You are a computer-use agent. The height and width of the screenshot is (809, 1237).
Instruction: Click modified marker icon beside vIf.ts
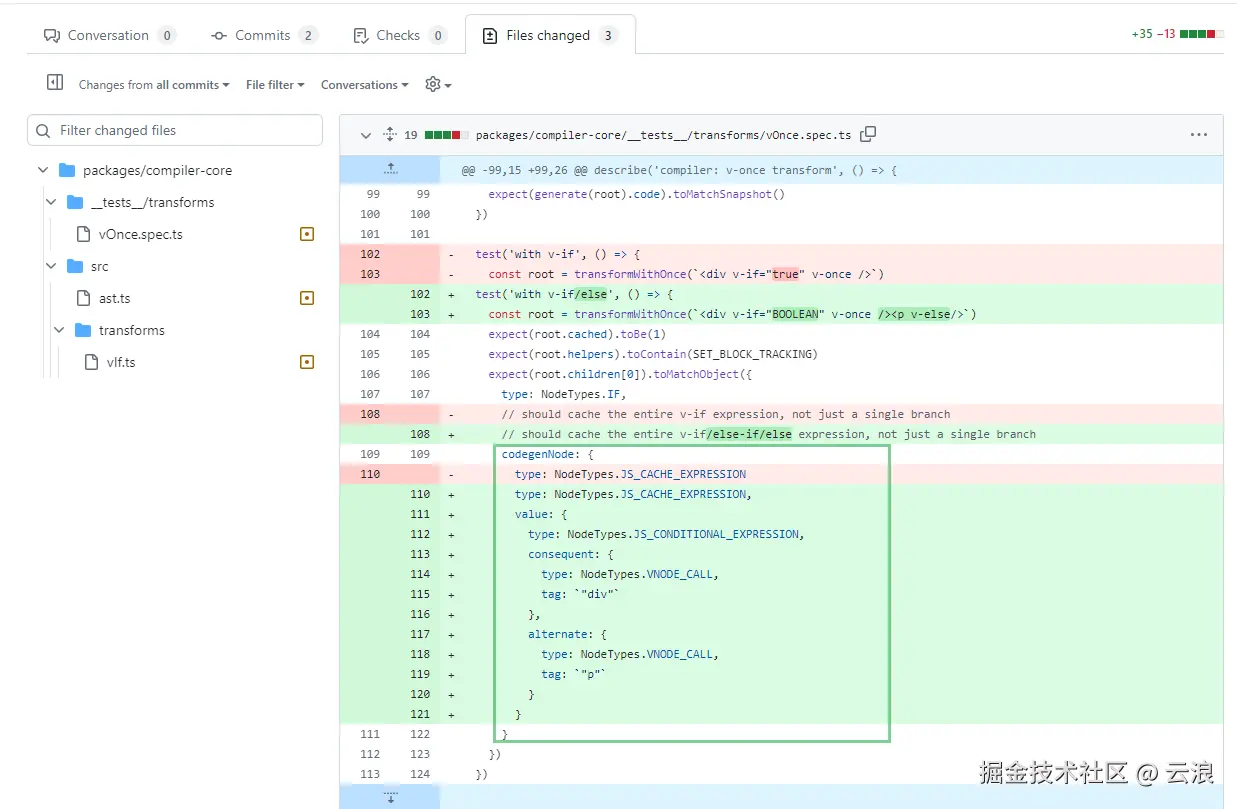pyautogui.click(x=307, y=362)
